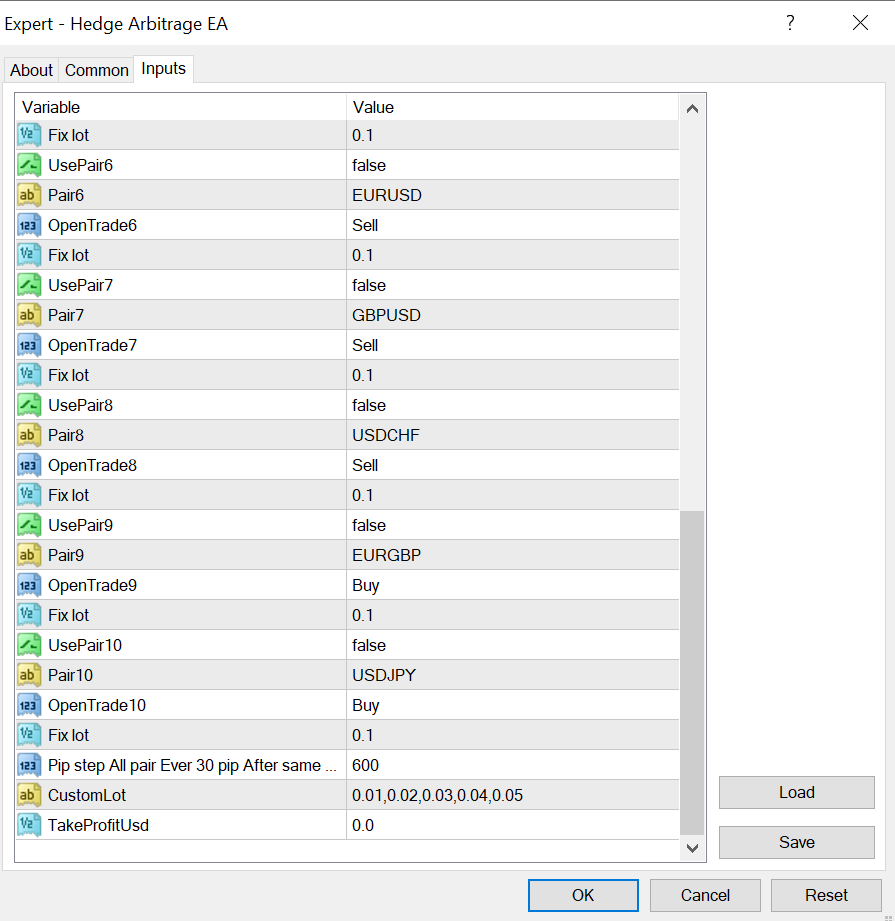
Task: Select the OpenTrade9 variable name
Action: pyautogui.click(x=92, y=585)
